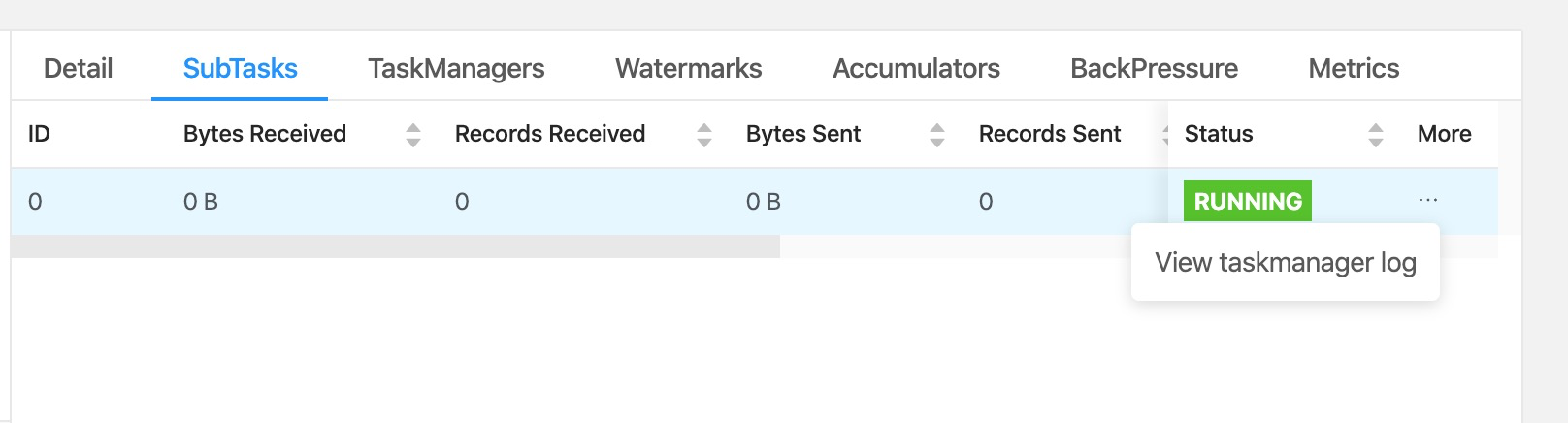Viewport: 1568px width, 423px height.
Task: Switch to the Metrics tab
Action: coord(1354,68)
